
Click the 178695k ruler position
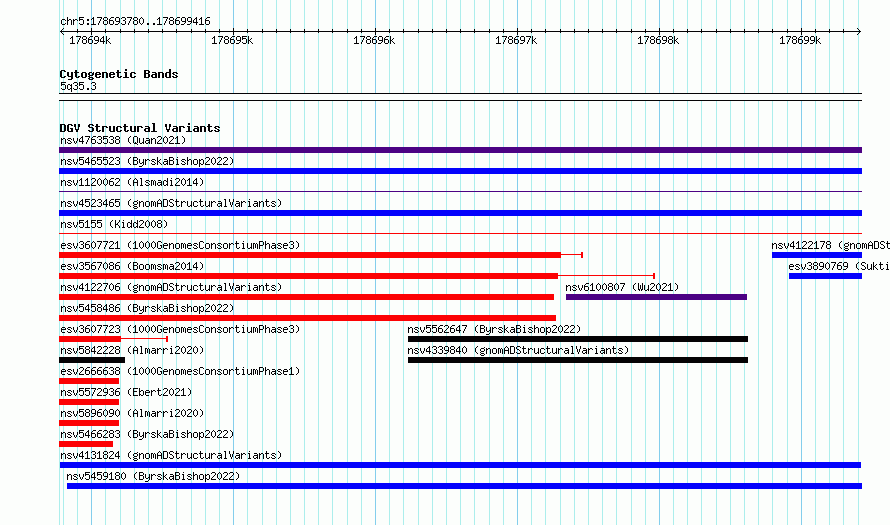[232, 40]
